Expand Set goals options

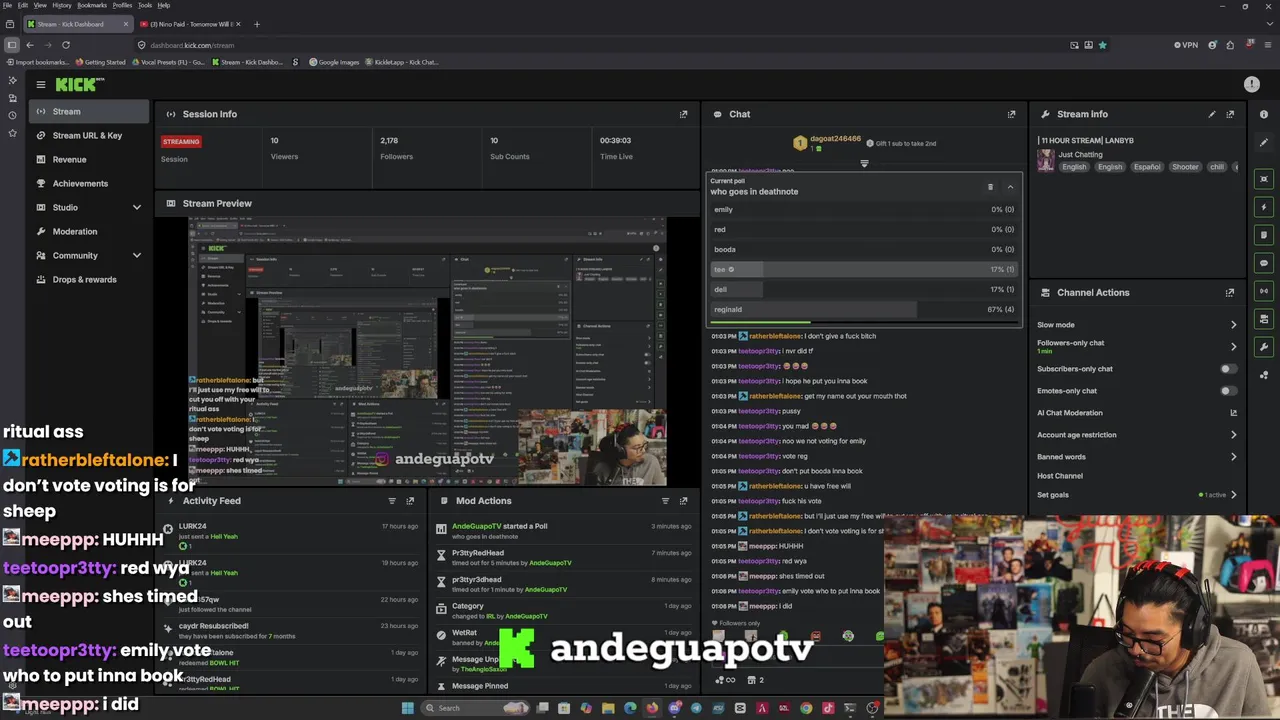click(x=1233, y=495)
